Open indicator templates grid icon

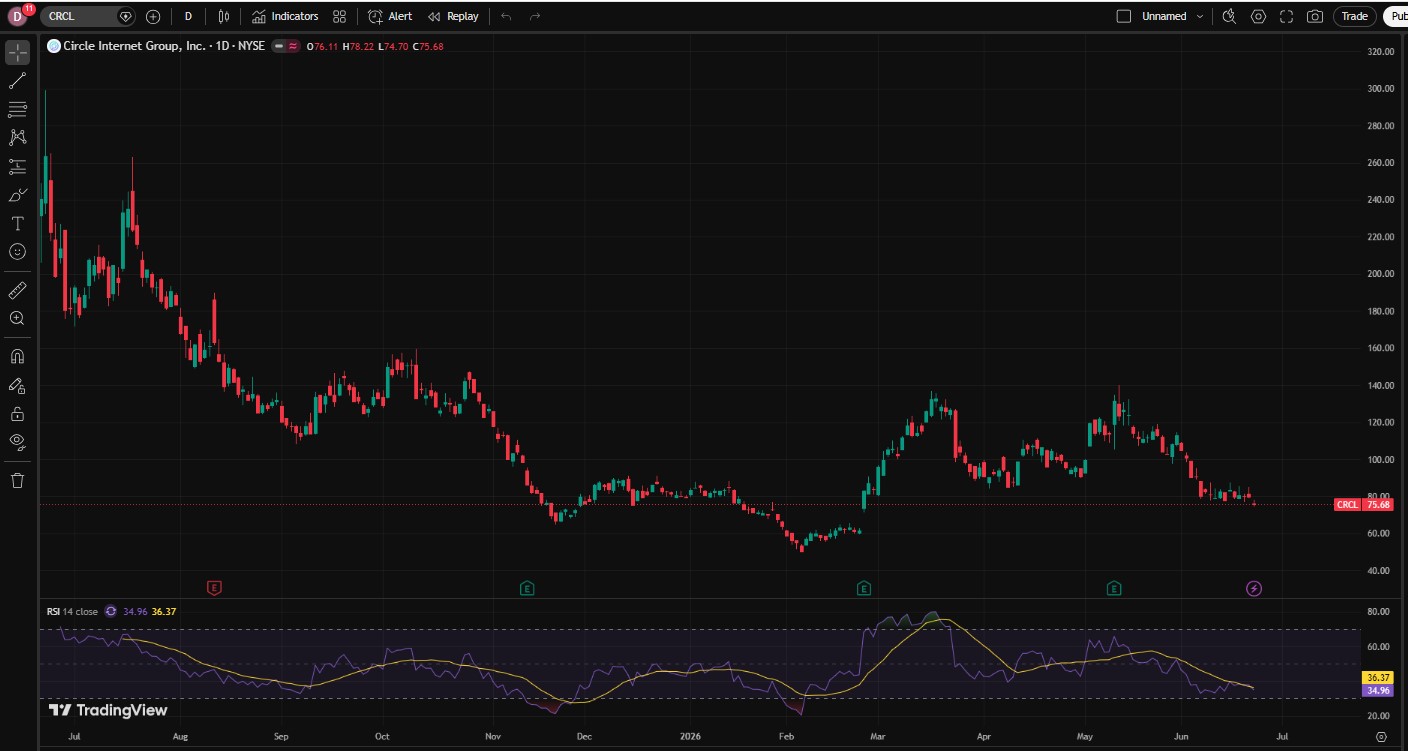click(x=340, y=17)
